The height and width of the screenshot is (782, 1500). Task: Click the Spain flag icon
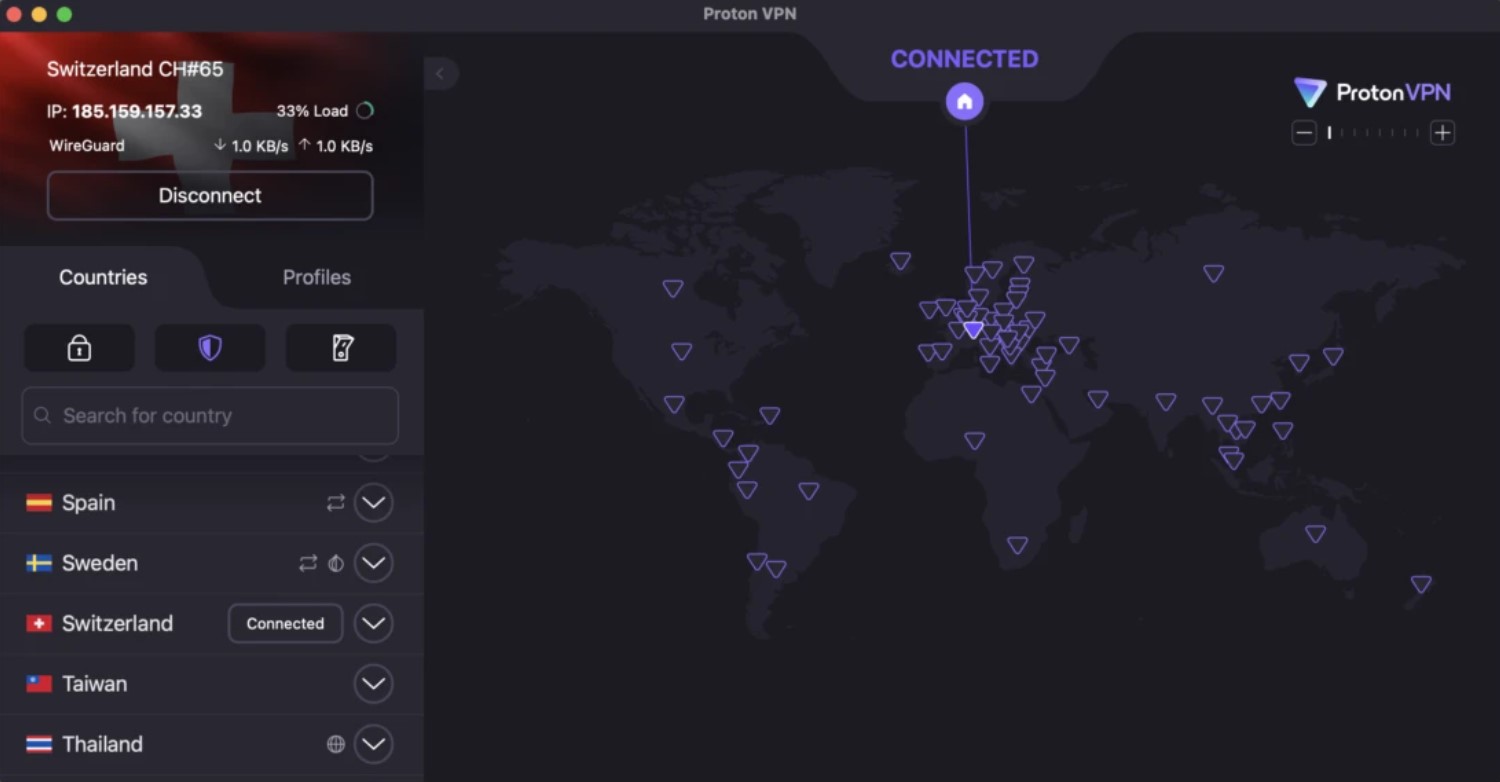coord(39,503)
